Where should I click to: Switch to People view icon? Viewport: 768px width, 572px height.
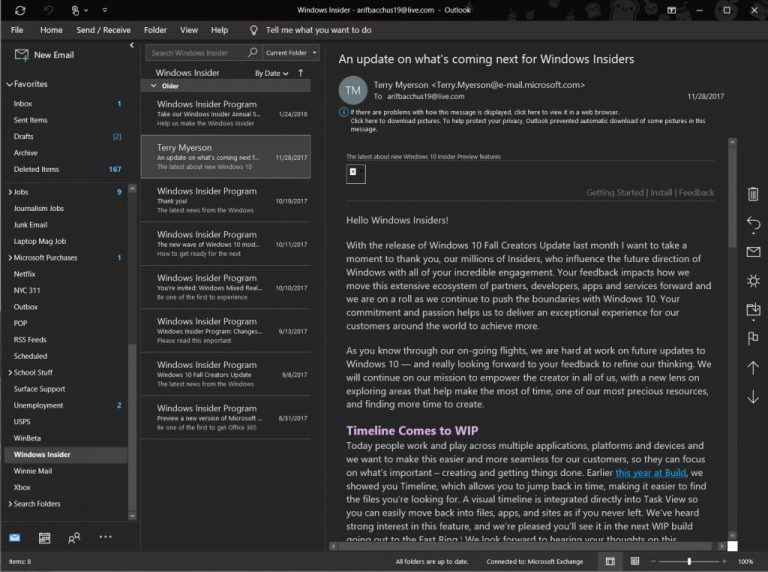pyautogui.click(x=74, y=538)
